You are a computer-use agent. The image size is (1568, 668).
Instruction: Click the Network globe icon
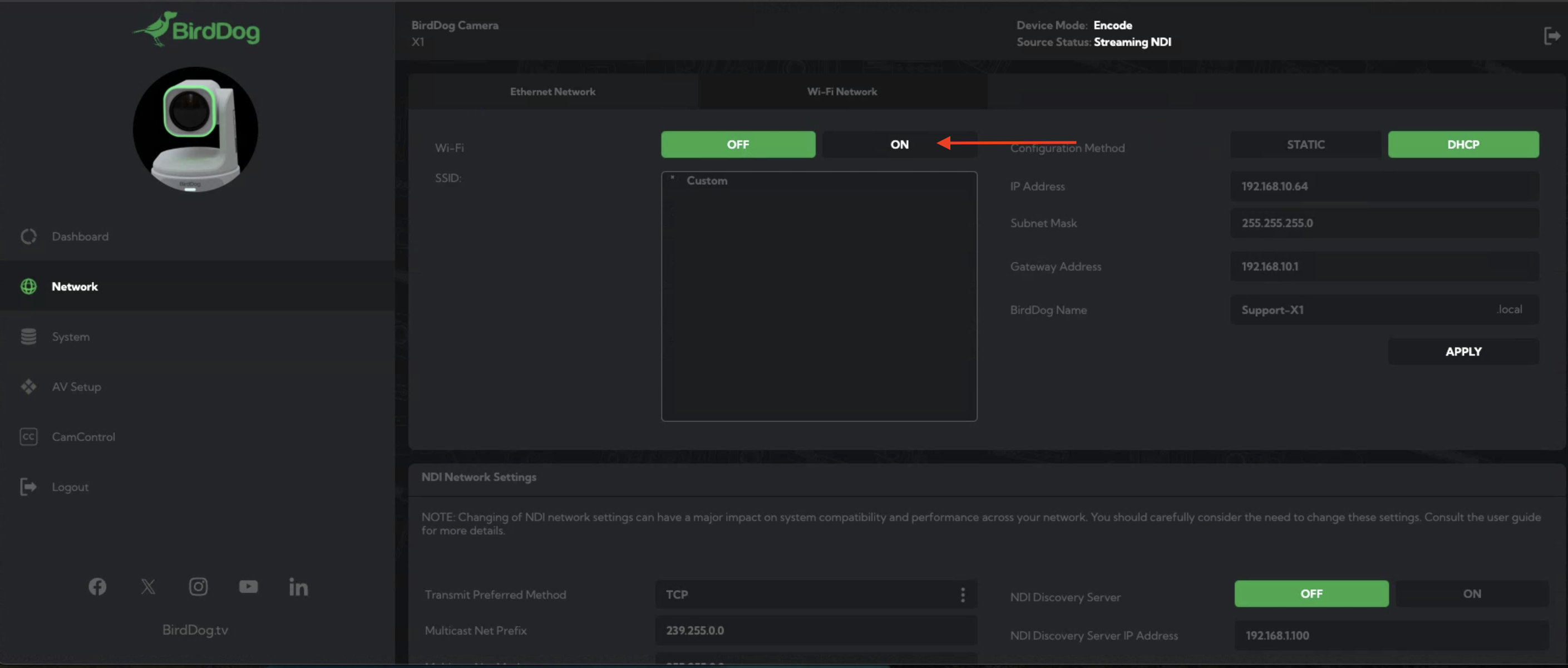pyautogui.click(x=28, y=286)
